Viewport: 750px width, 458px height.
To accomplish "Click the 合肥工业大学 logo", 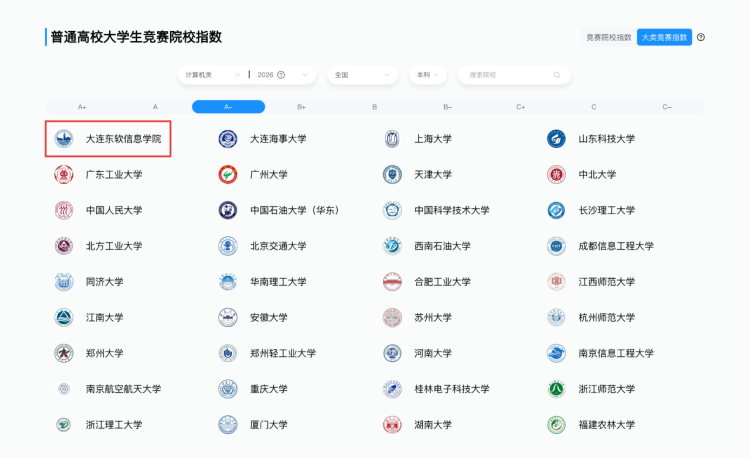I will tap(392, 282).
